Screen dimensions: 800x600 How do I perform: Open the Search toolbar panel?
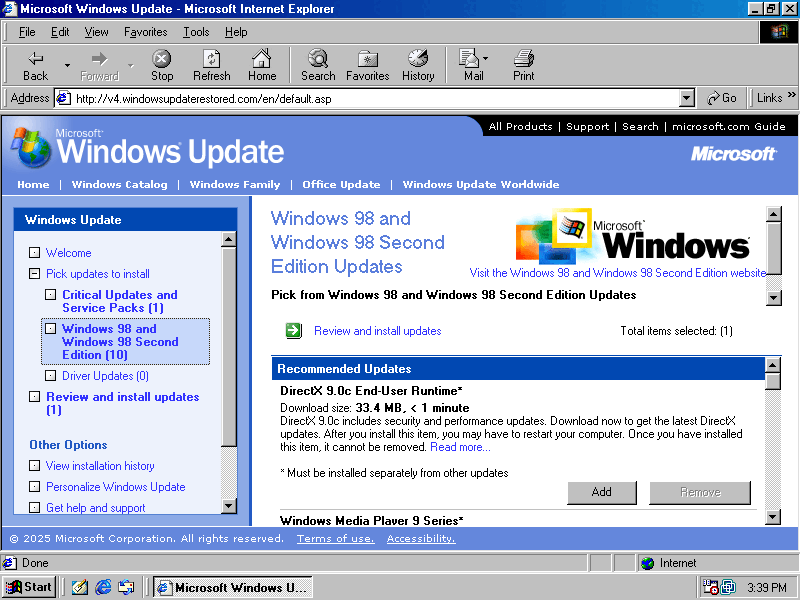tap(318, 65)
